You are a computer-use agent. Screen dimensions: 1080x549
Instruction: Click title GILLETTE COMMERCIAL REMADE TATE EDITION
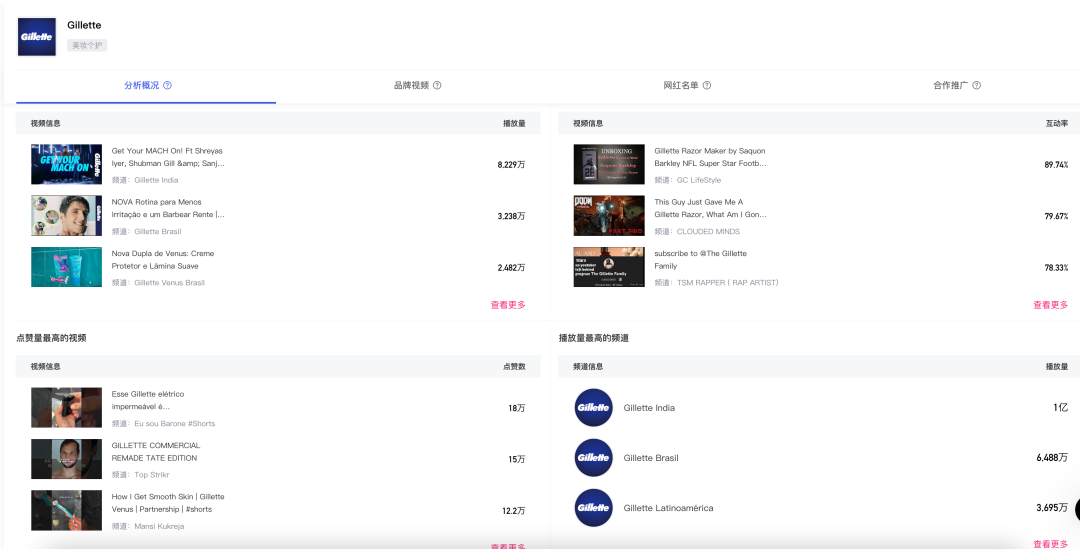coord(156,451)
